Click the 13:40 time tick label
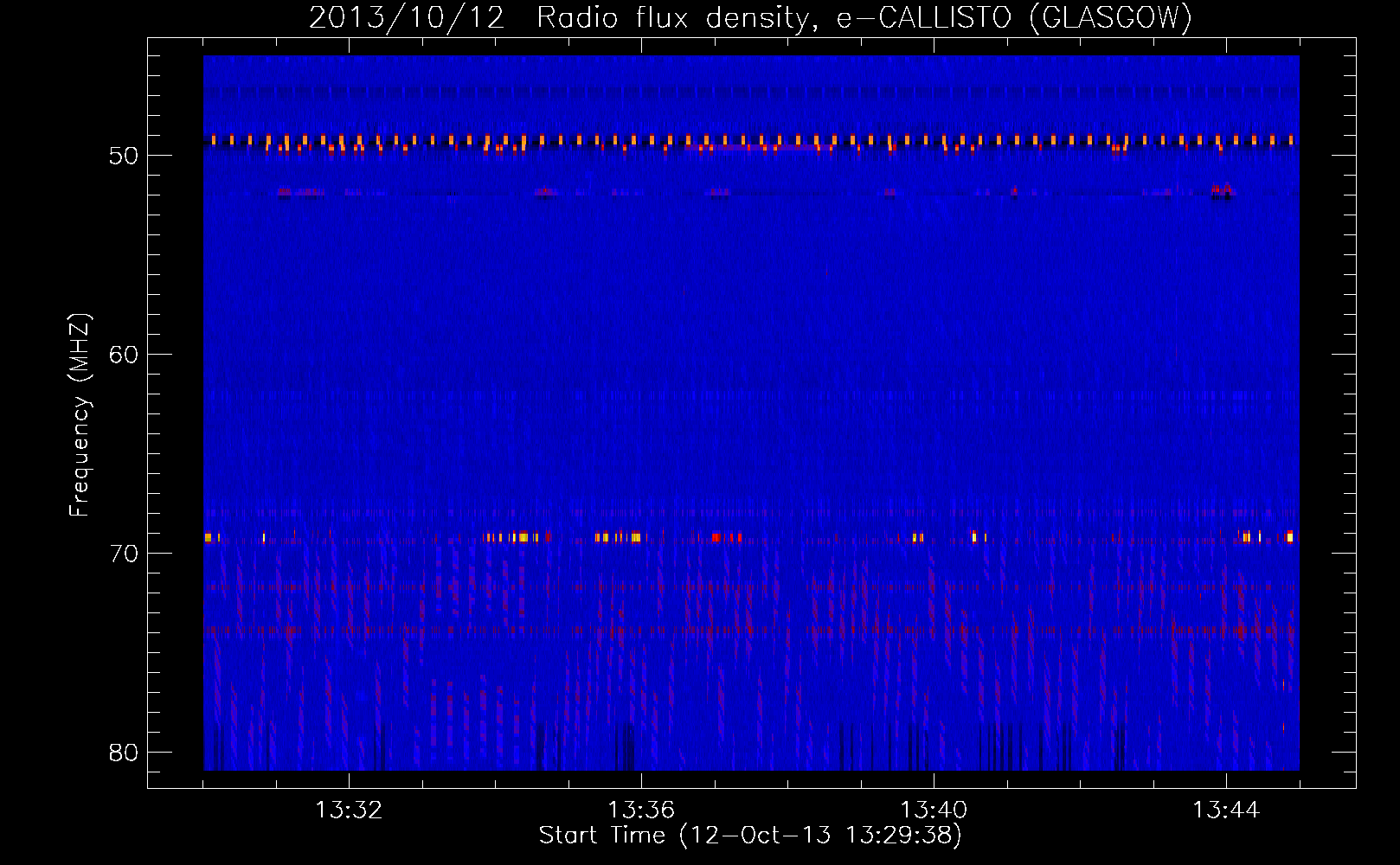Image resolution: width=1400 pixels, height=865 pixels. point(934,811)
